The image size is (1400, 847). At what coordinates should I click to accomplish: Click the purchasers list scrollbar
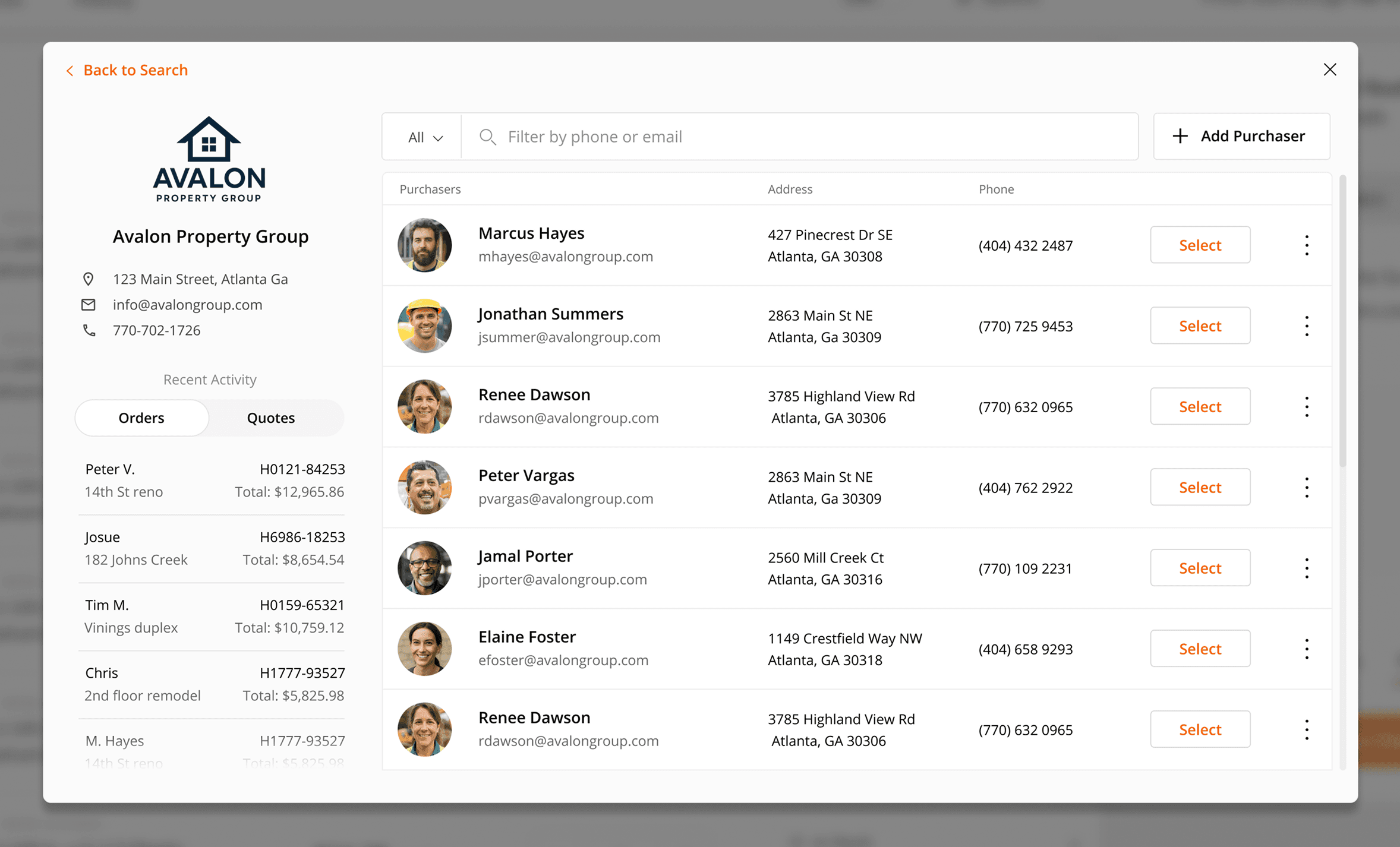pos(1342,321)
